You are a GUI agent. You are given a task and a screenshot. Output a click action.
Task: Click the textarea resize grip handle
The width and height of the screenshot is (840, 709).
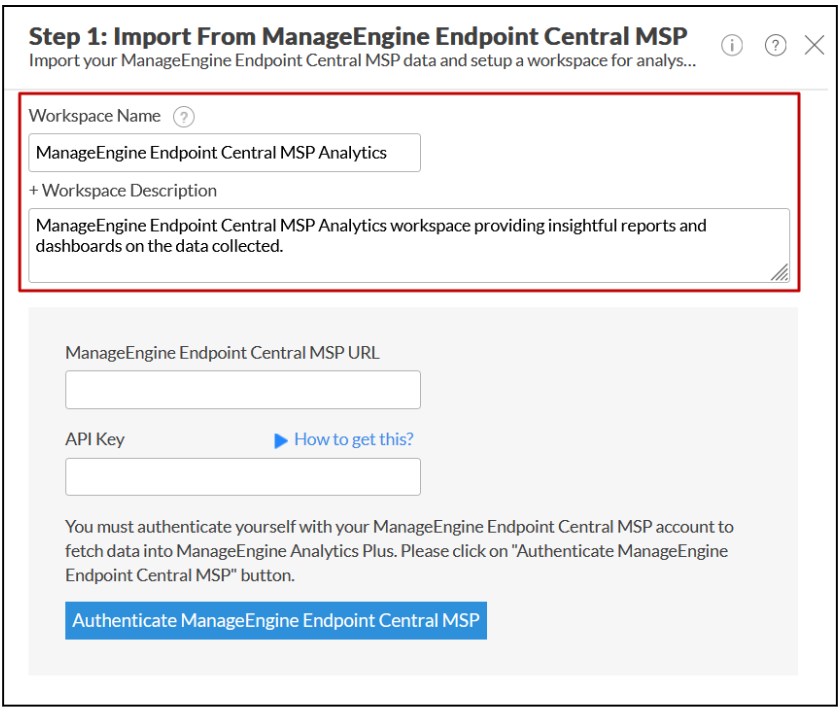(x=779, y=272)
